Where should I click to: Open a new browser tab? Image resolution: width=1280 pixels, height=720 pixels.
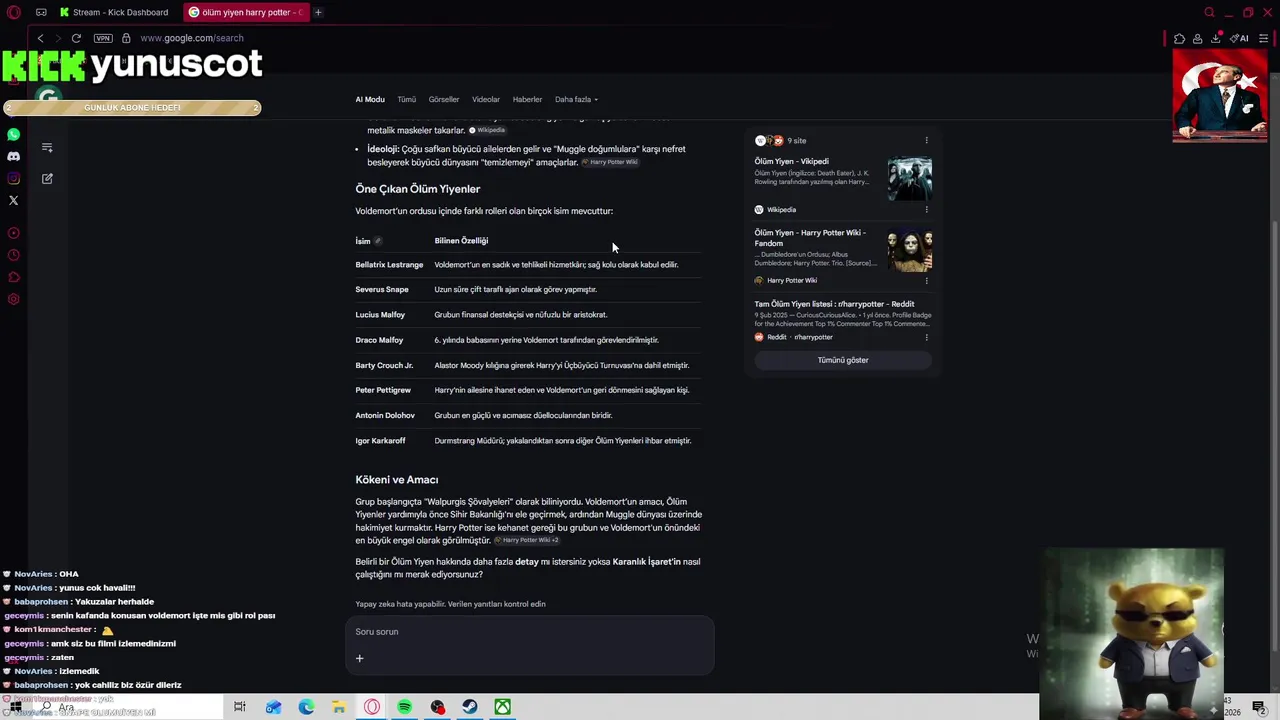click(x=318, y=12)
